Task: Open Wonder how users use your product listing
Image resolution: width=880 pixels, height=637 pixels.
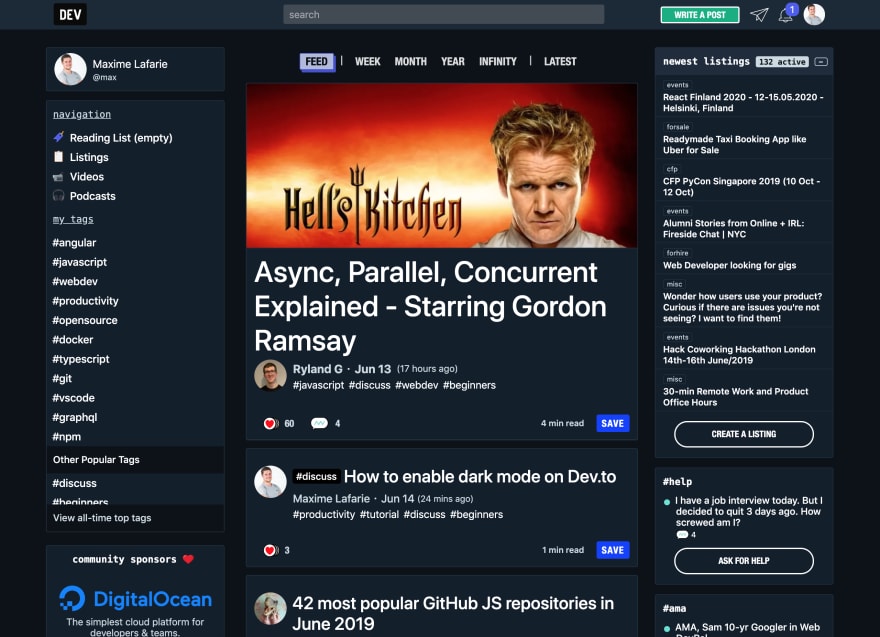Action: pos(742,307)
